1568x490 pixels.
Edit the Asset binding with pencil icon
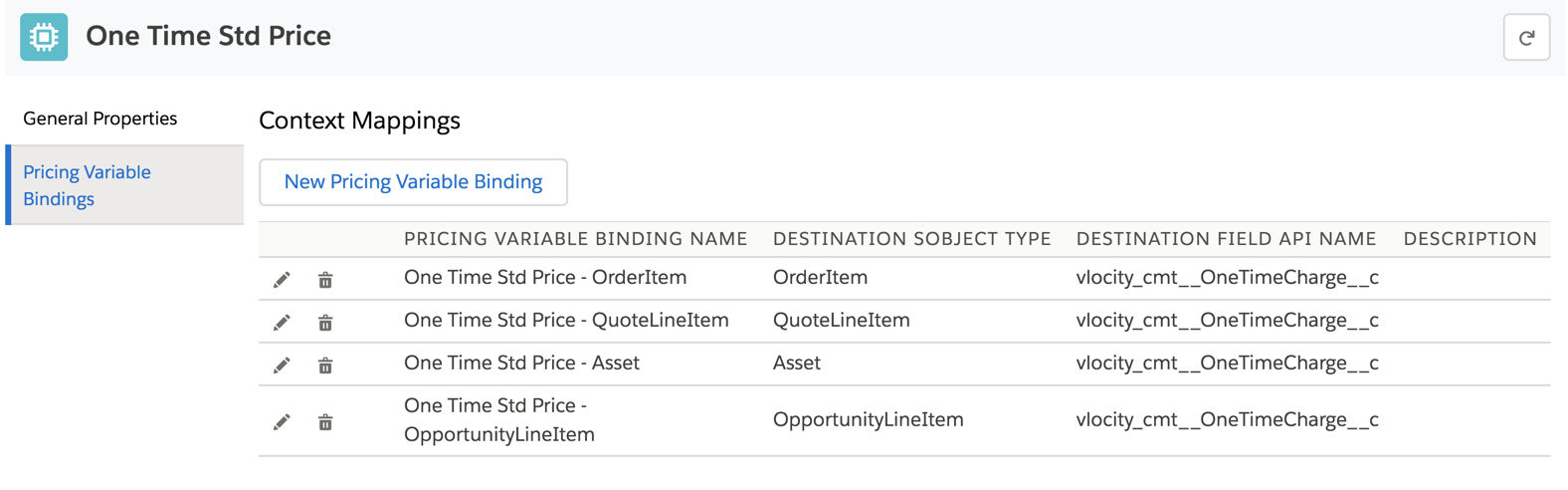282,366
